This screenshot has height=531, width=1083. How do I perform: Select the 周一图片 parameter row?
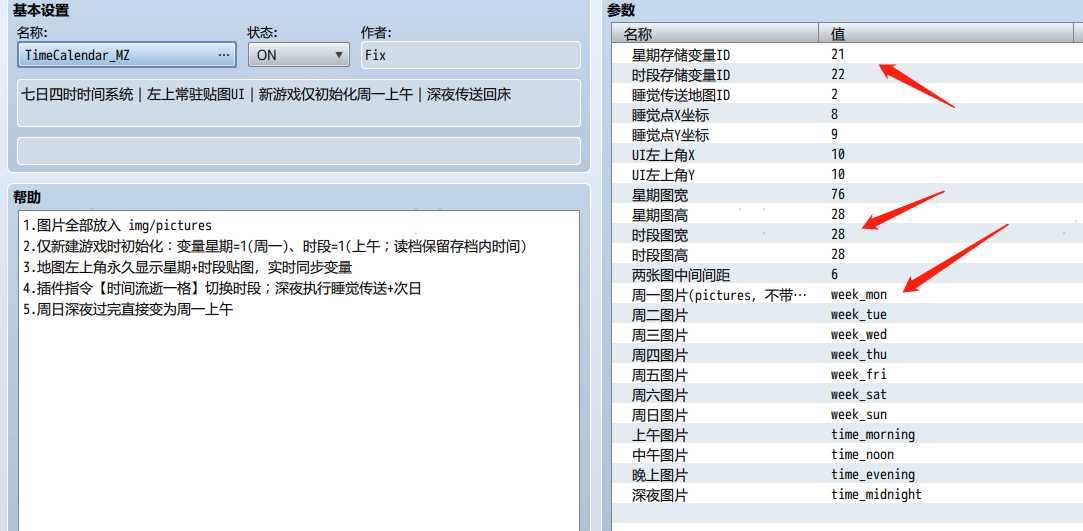(847, 294)
